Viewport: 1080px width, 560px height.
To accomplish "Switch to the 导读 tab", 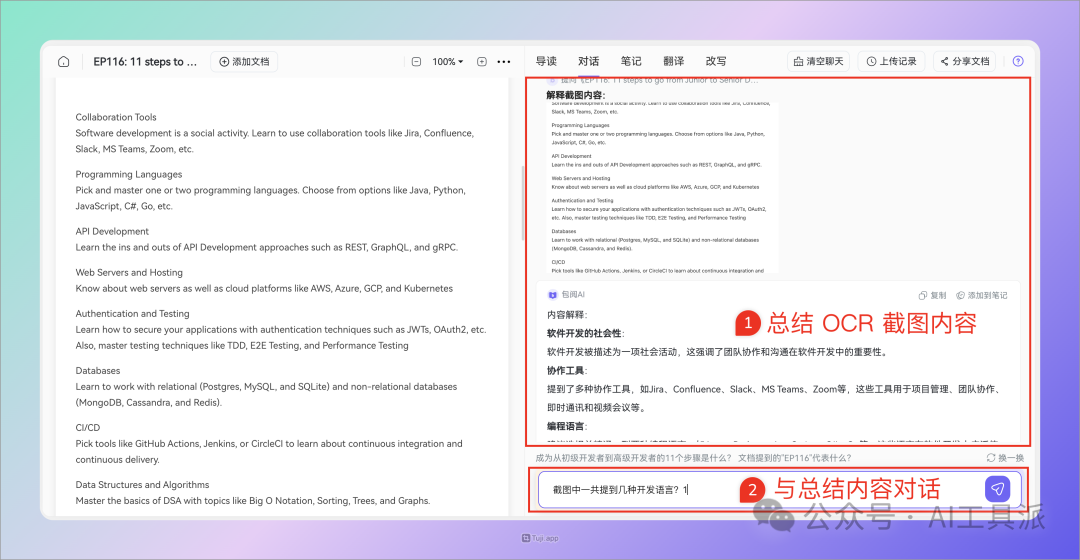I will (x=546, y=62).
